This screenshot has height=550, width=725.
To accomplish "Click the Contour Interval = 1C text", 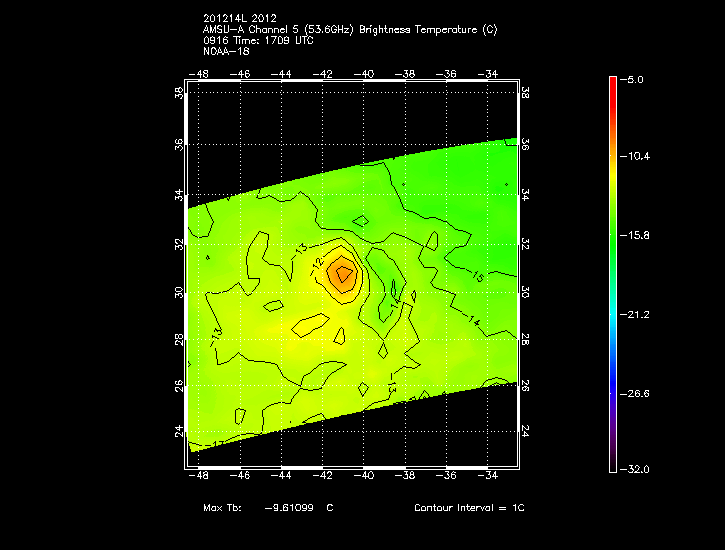I will click(x=469, y=508).
